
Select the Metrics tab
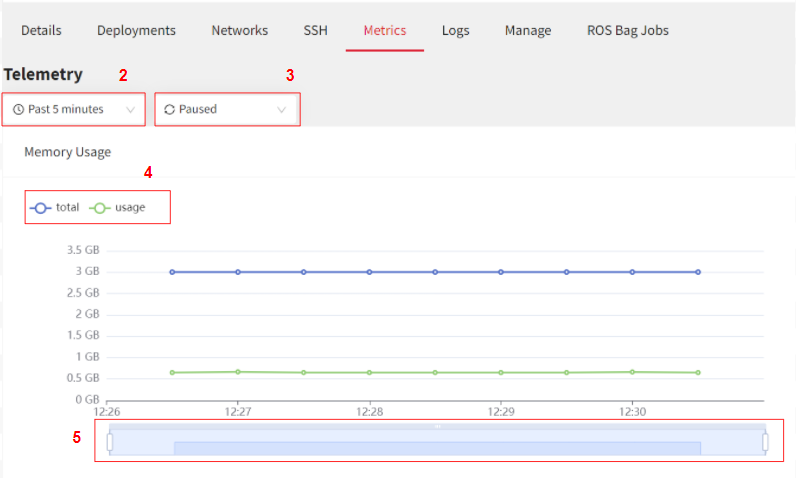tap(385, 30)
